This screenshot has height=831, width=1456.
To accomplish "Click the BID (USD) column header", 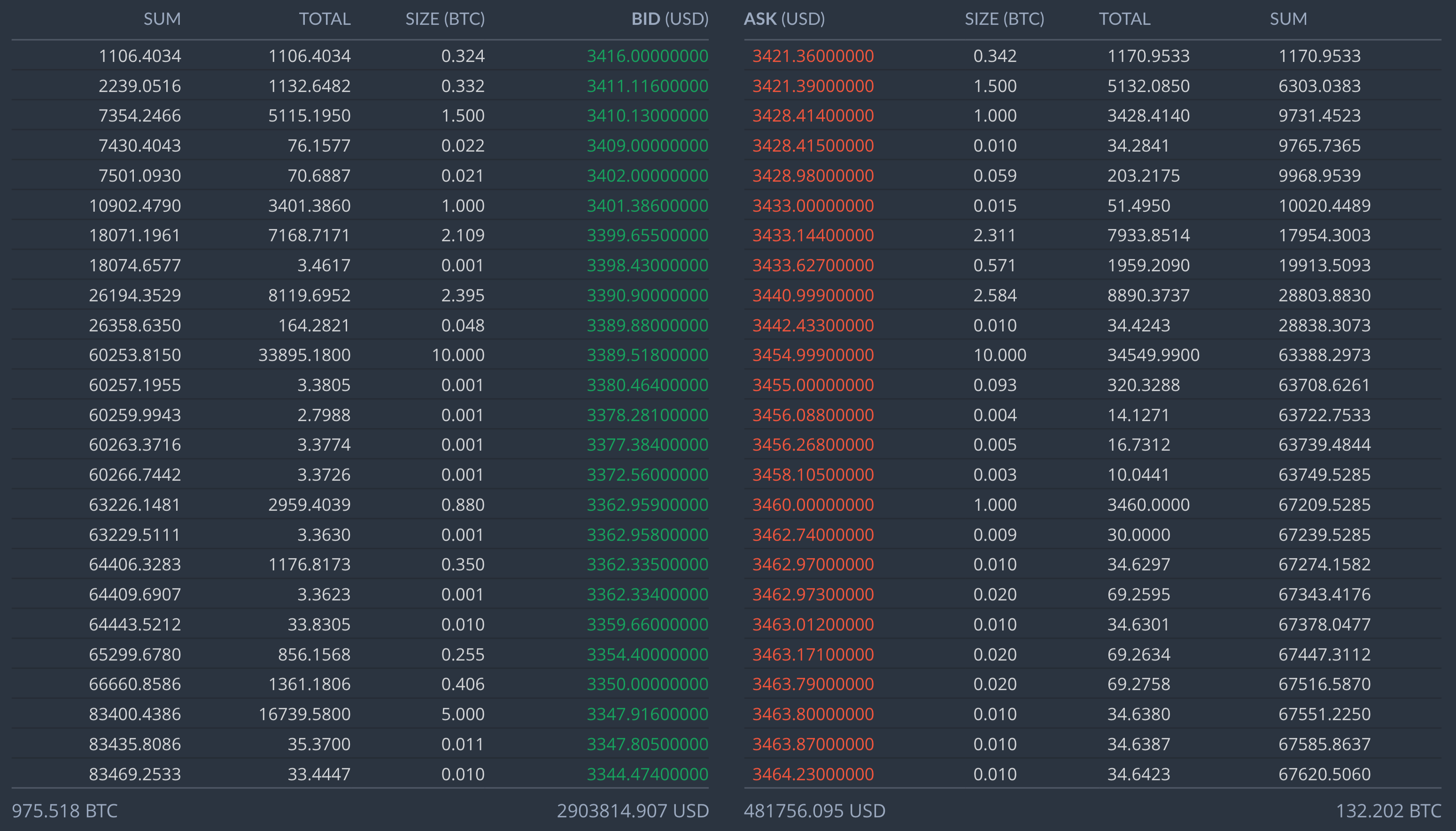I will click(x=669, y=19).
